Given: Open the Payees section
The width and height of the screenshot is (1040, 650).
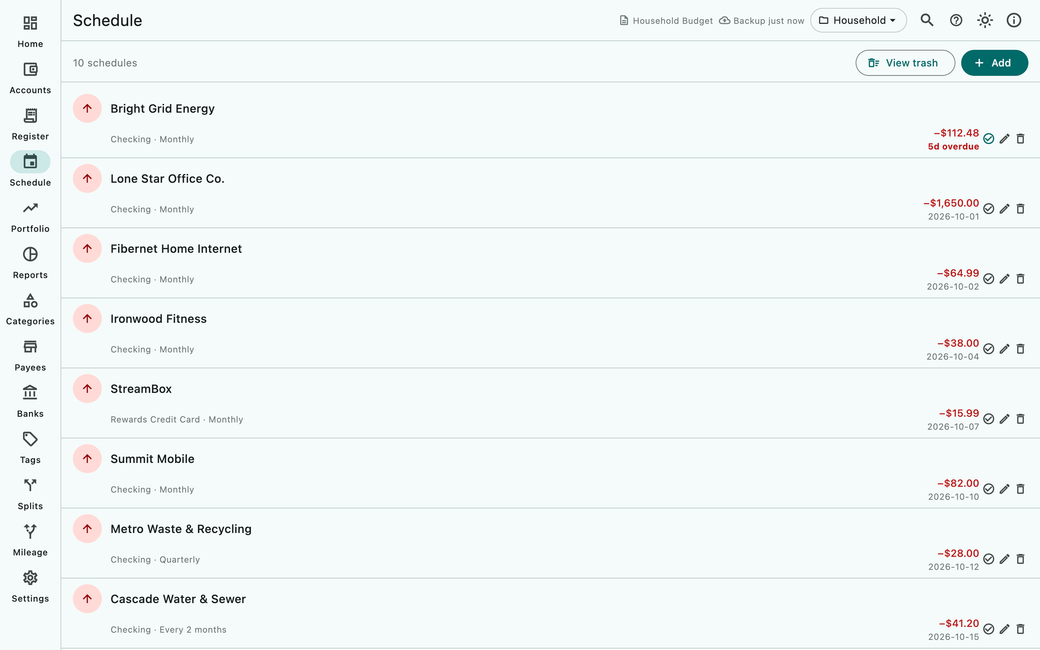Looking at the screenshot, I should coord(30,356).
